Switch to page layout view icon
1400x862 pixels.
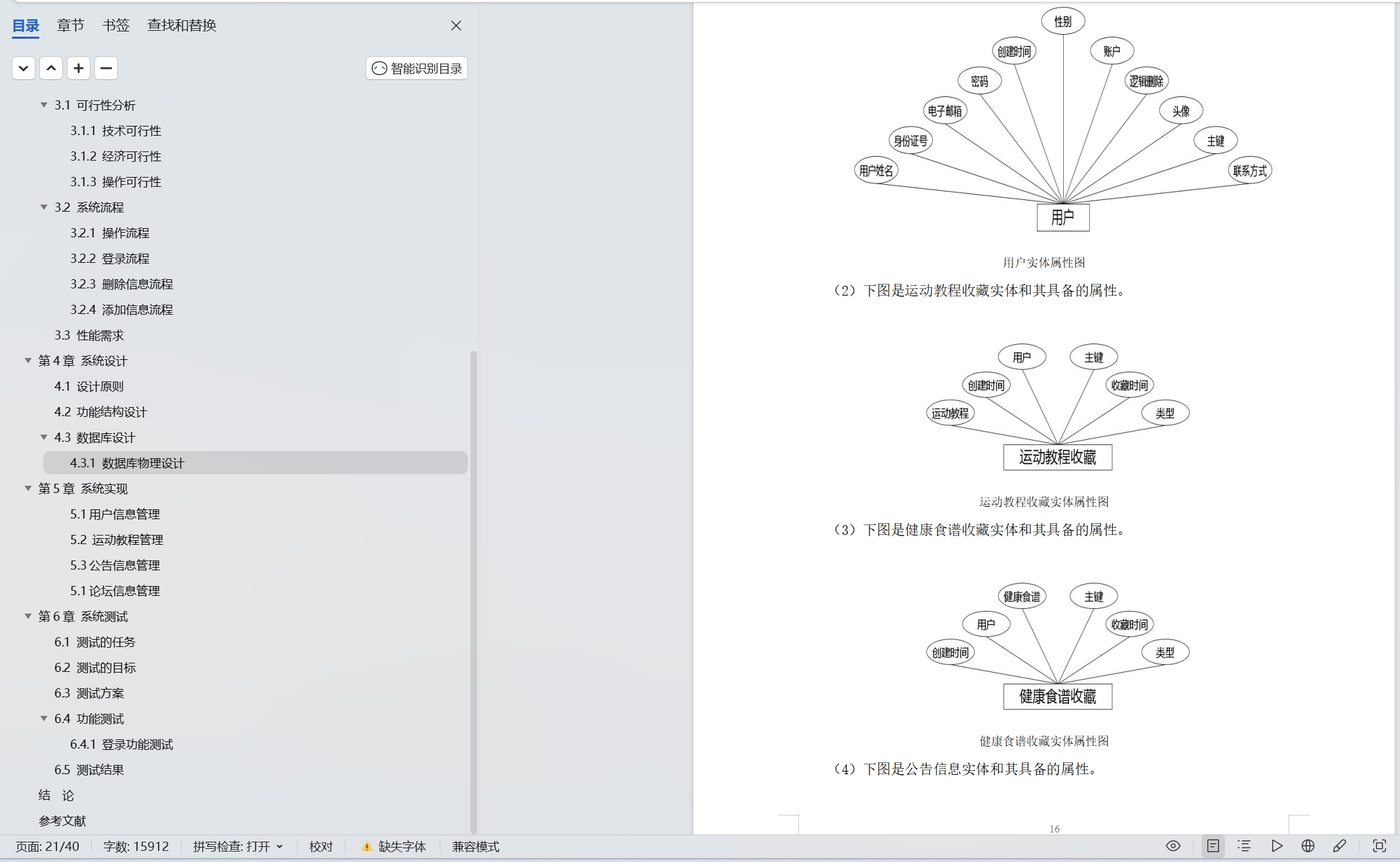pos(1213,846)
